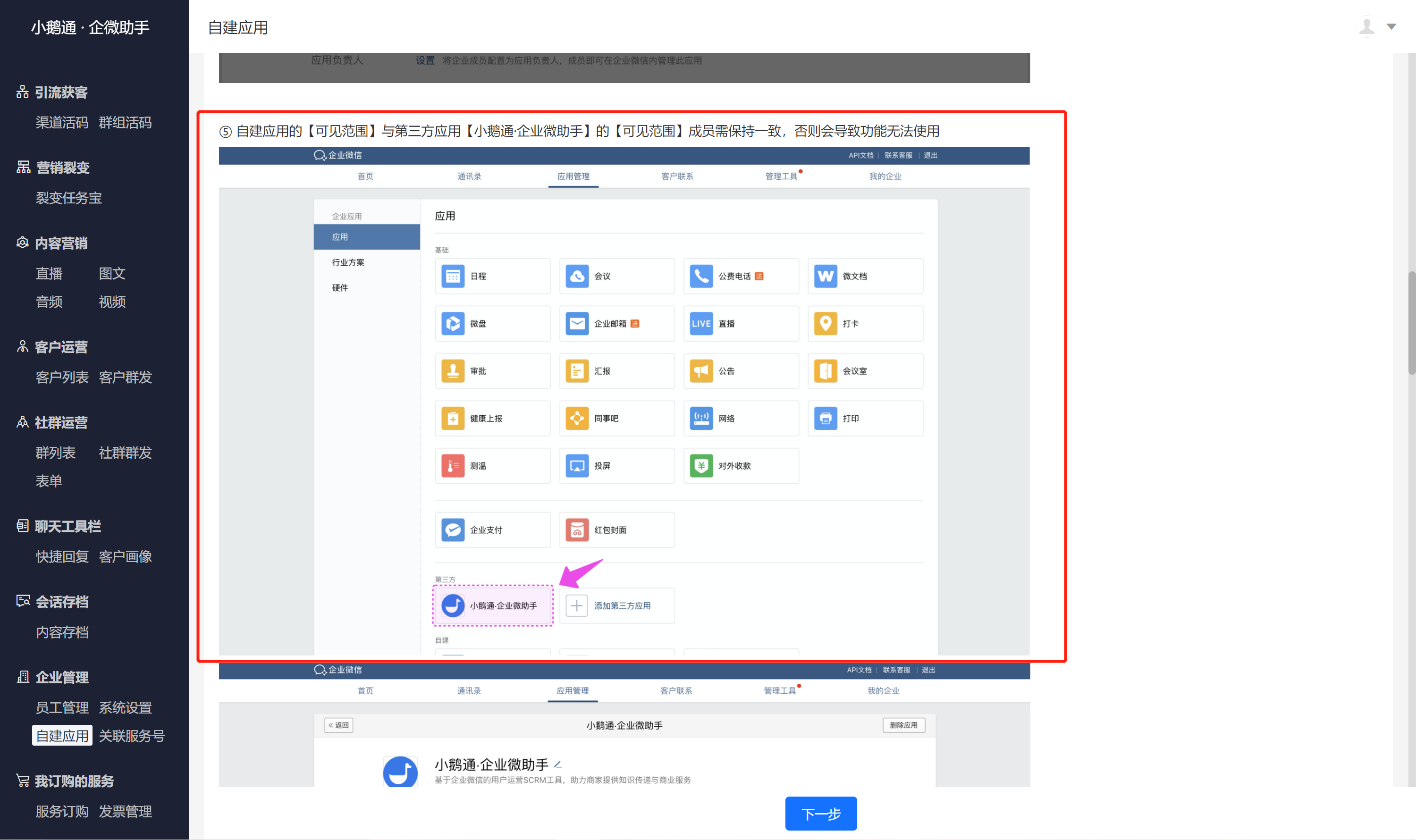
Task: Open the 音频 content page
Action: 49,302
